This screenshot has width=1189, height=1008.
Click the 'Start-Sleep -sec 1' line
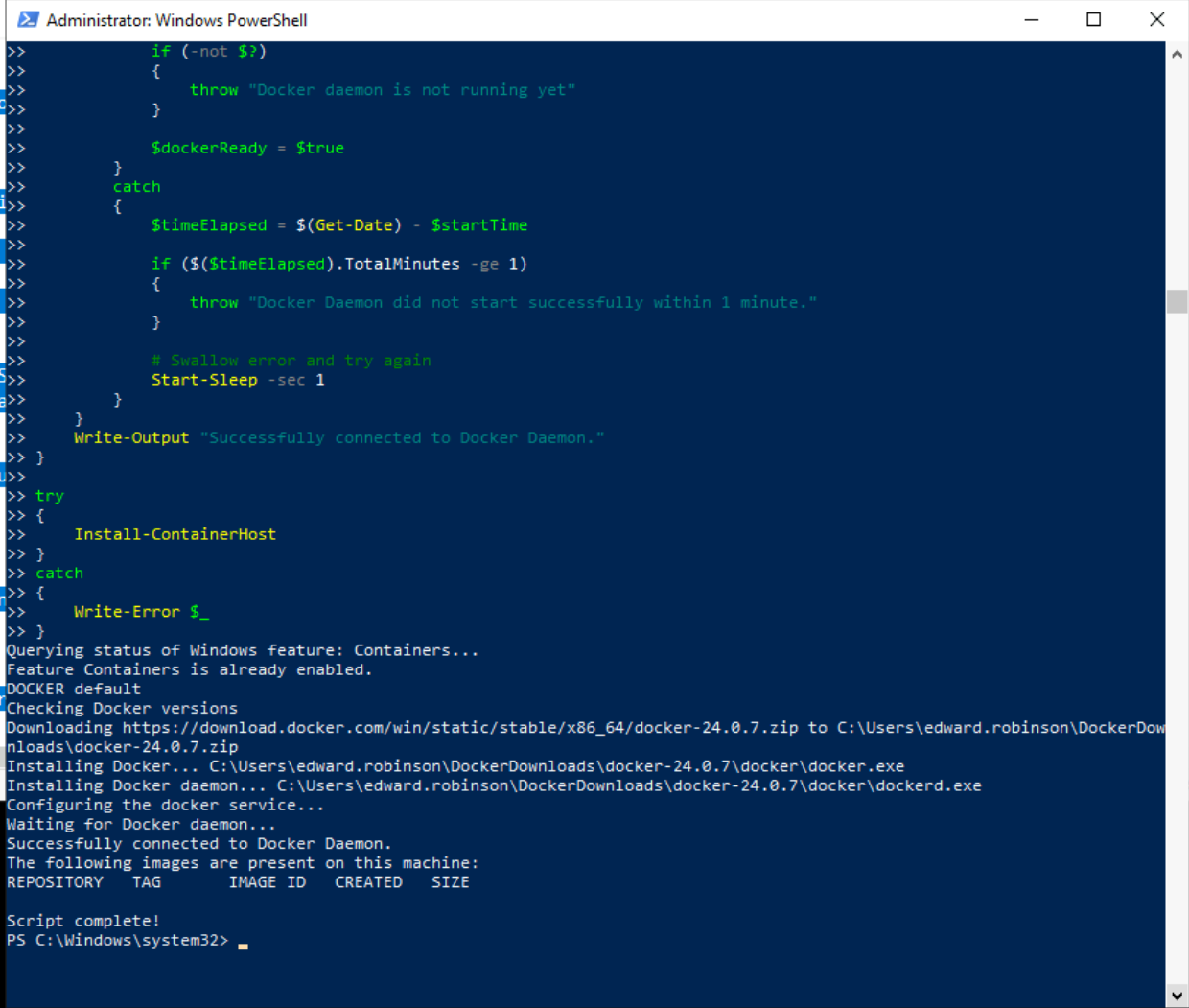click(238, 381)
